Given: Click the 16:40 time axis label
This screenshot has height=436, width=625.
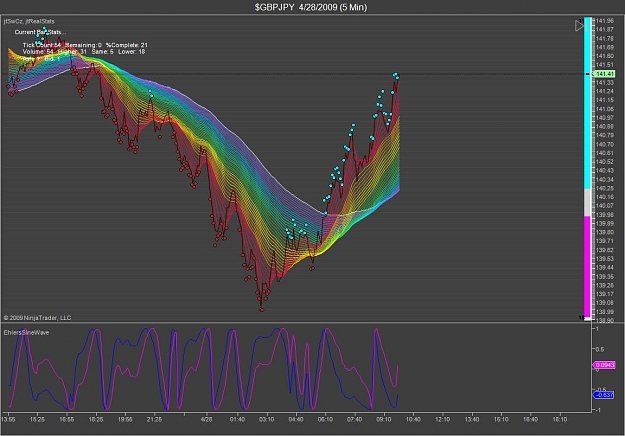Looking at the screenshot, I should pyautogui.click(x=530, y=419).
